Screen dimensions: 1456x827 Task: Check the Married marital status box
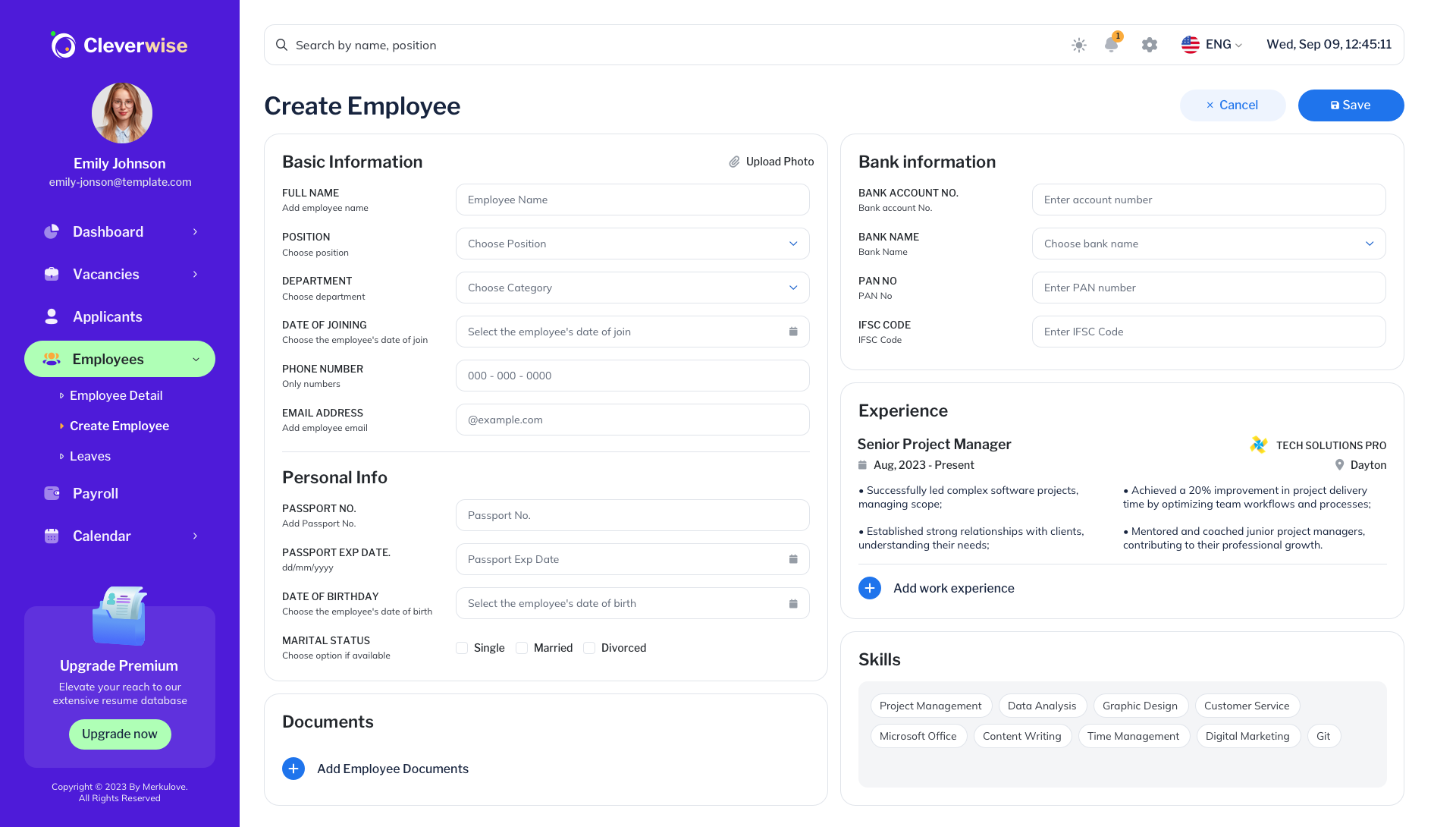522,647
